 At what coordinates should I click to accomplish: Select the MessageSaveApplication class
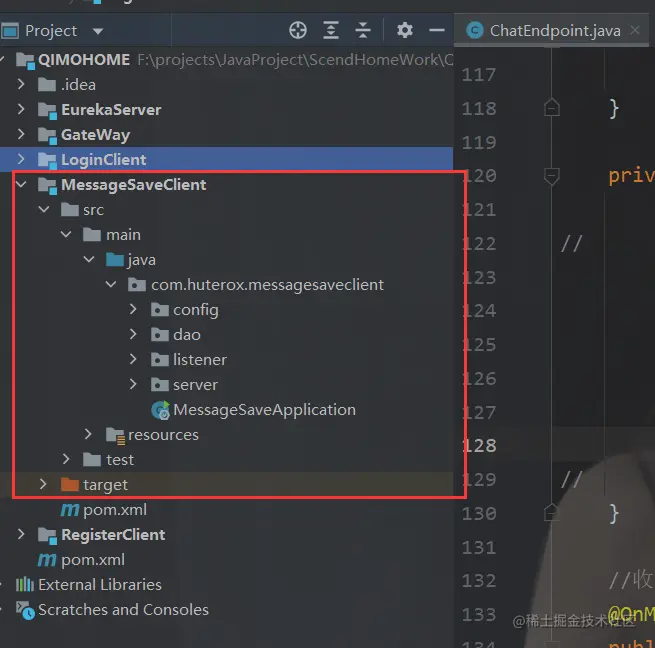(x=264, y=410)
